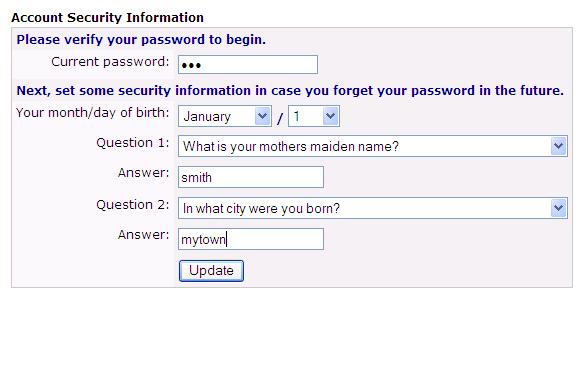582x383 pixels.
Task: Click the arrow icon on January month selector
Action: (262, 116)
